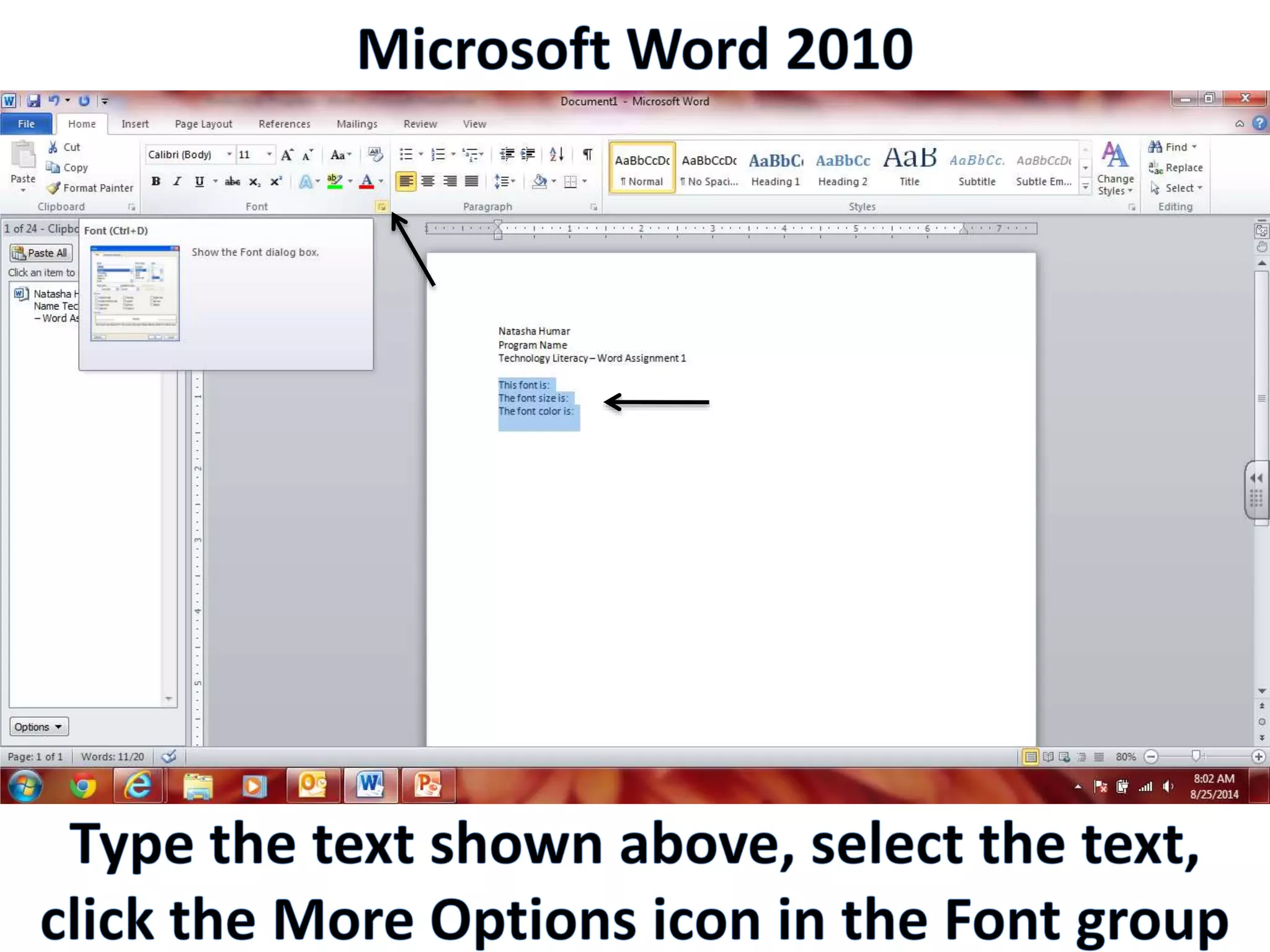
Task: Switch to the Mailings tab
Action: (x=357, y=124)
